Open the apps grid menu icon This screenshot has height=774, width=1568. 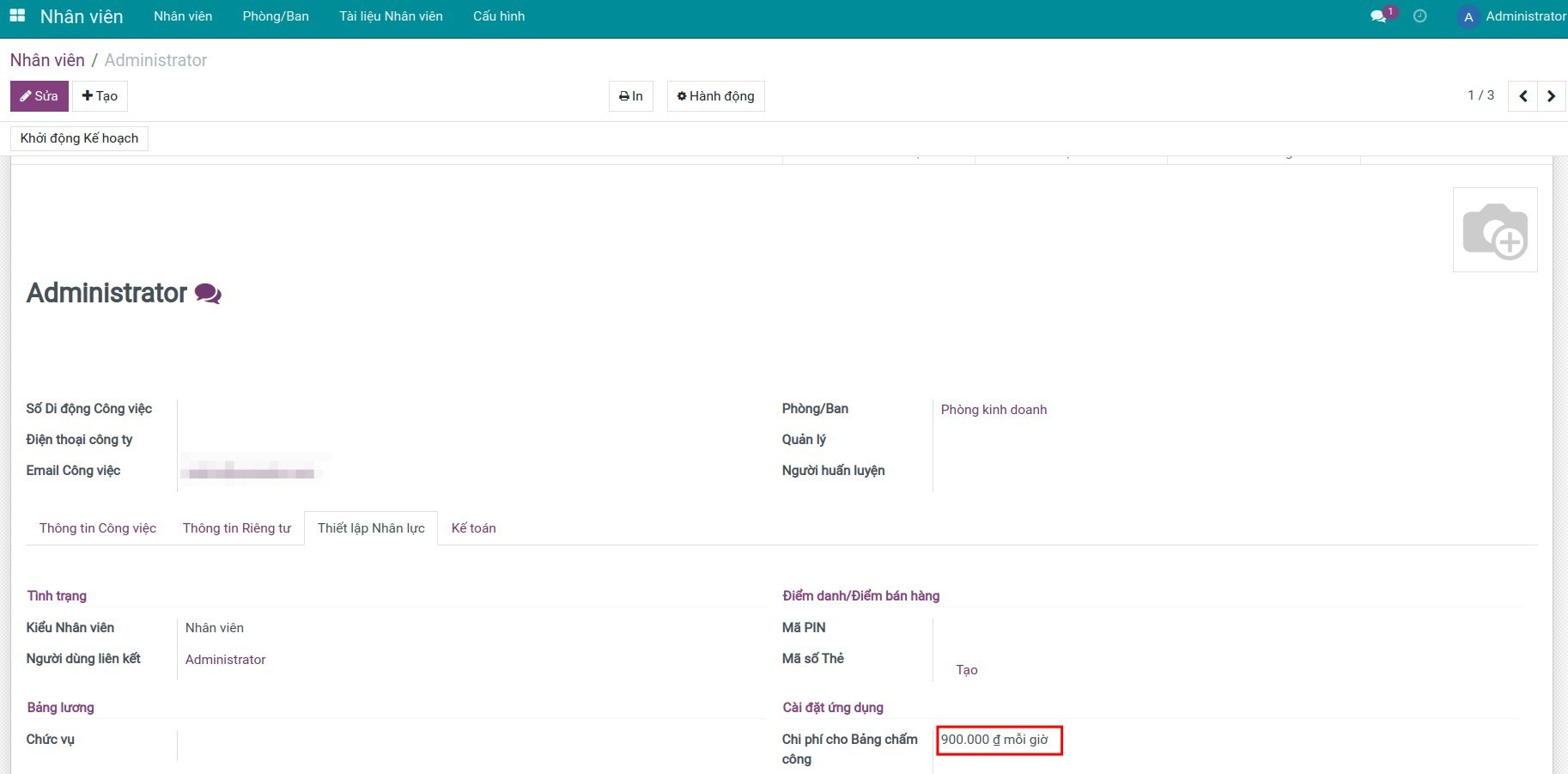(17, 16)
